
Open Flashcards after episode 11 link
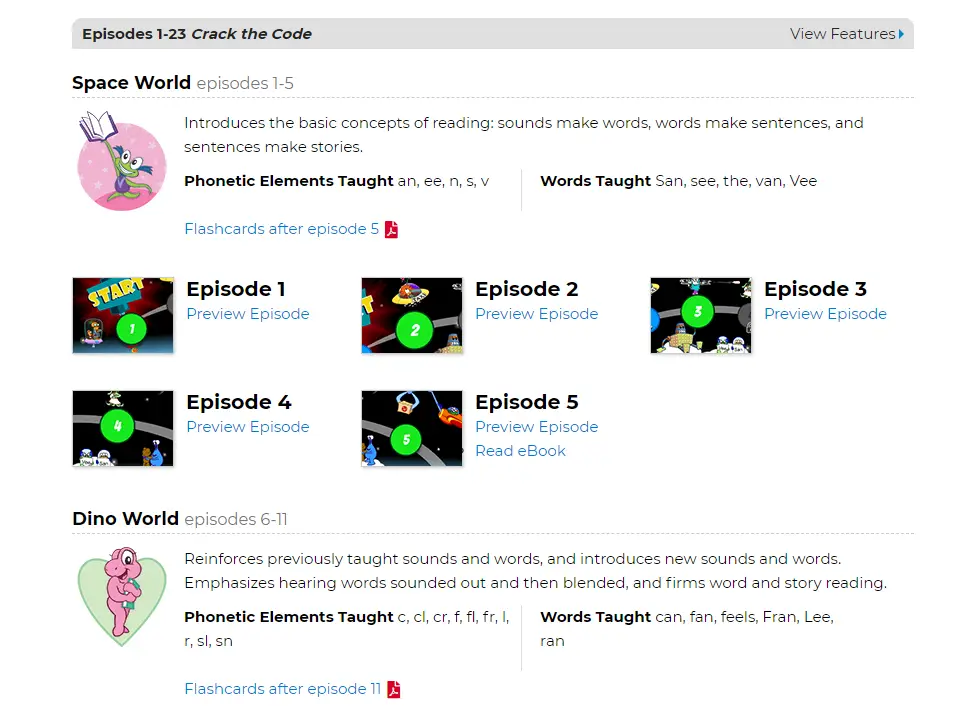pos(282,689)
